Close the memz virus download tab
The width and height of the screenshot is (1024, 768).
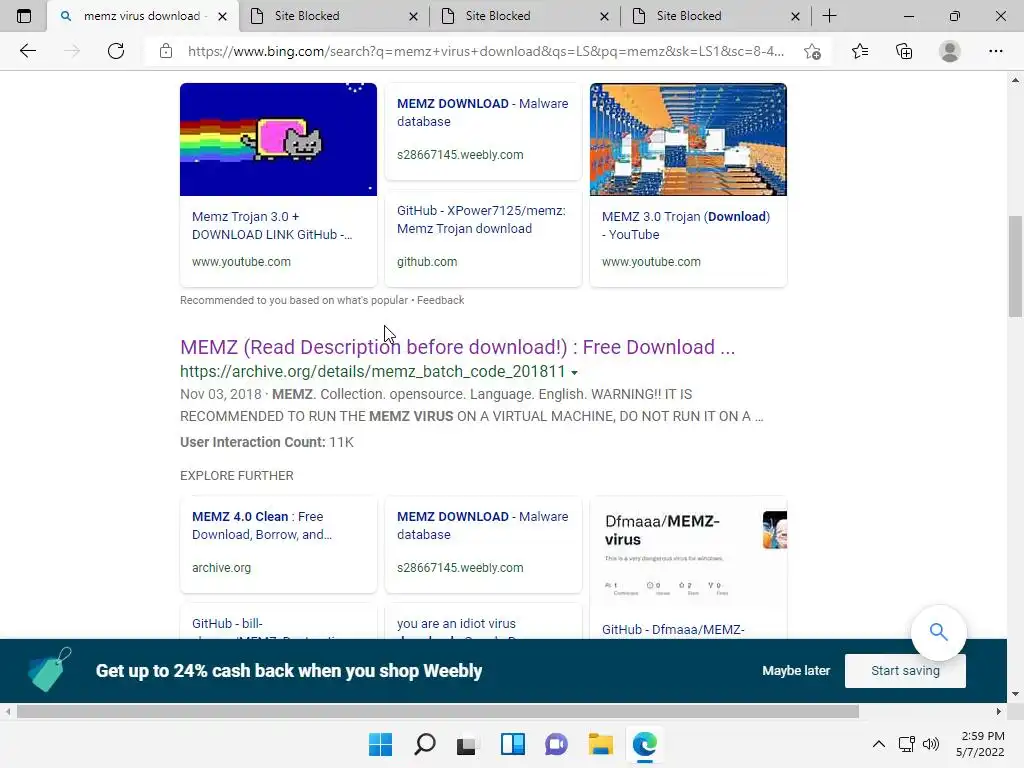coord(223,16)
